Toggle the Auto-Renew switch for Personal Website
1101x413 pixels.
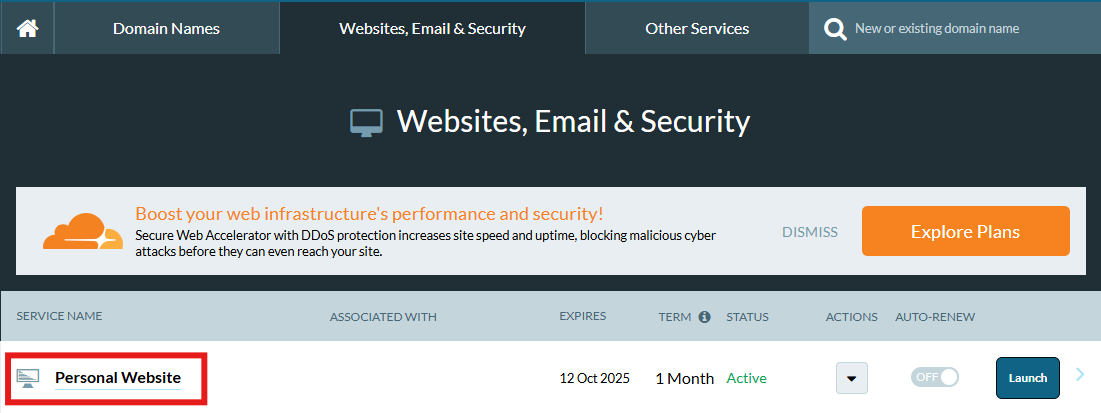[x=934, y=377]
